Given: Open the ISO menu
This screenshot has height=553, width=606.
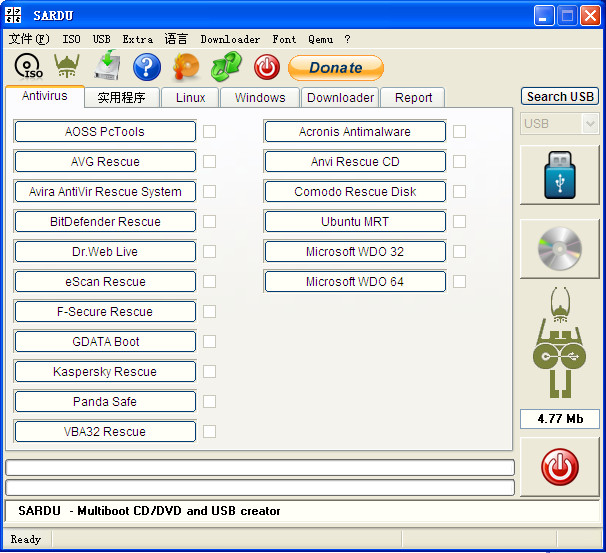Looking at the screenshot, I should tap(71, 39).
